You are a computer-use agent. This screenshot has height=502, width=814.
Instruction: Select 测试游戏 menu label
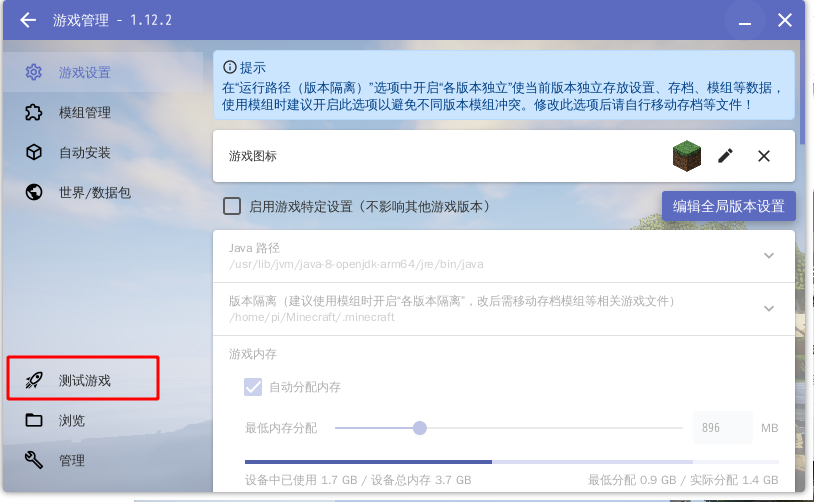point(85,380)
